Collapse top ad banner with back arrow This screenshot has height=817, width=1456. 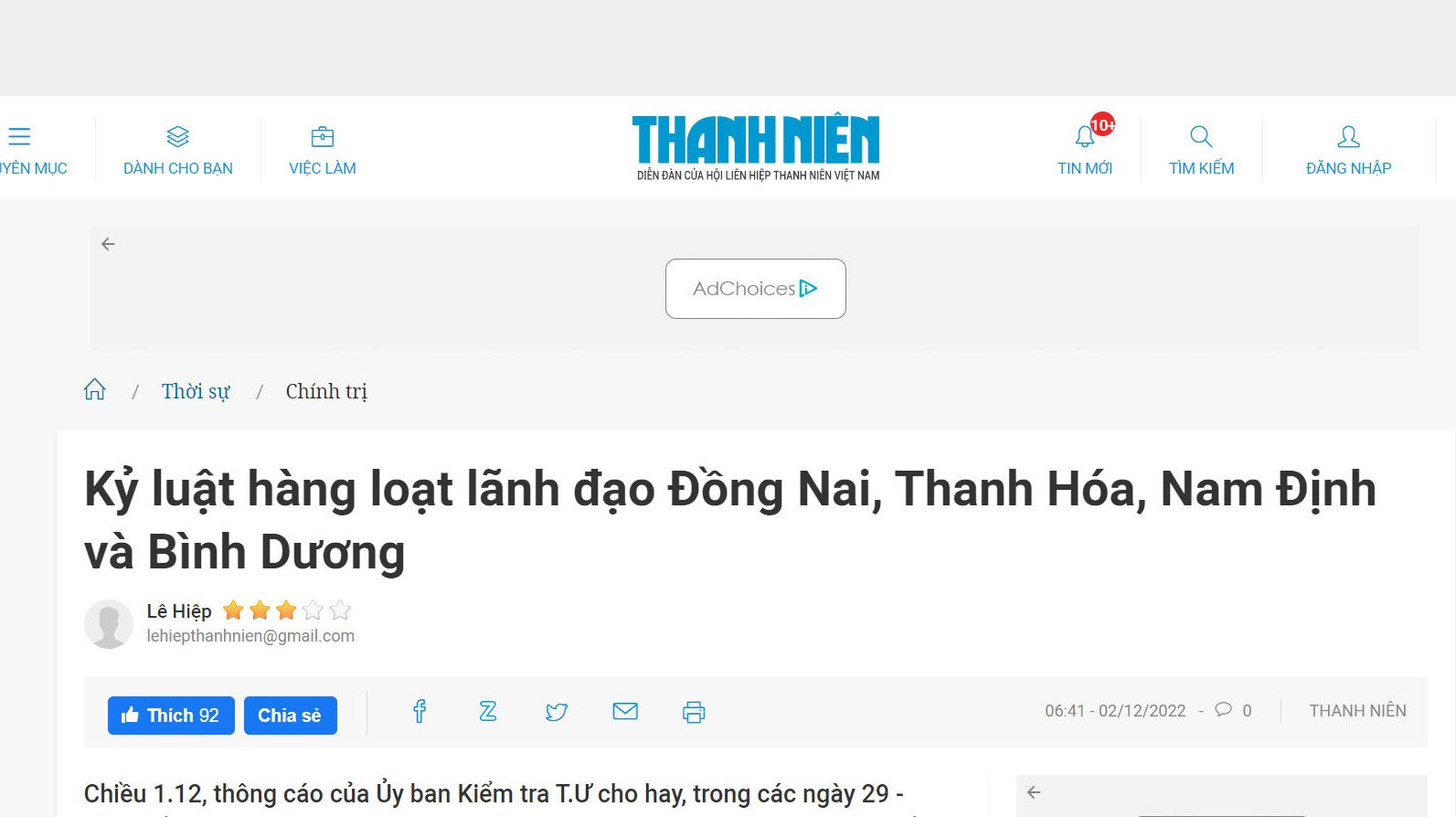tap(108, 244)
